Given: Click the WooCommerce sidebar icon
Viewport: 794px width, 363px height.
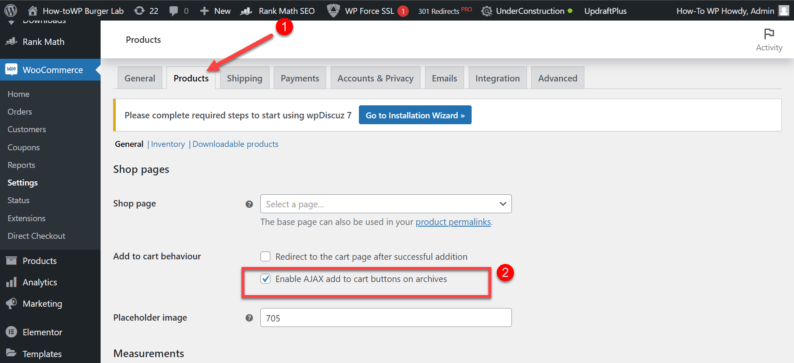Looking at the screenshot, I should tap(11, 70).
